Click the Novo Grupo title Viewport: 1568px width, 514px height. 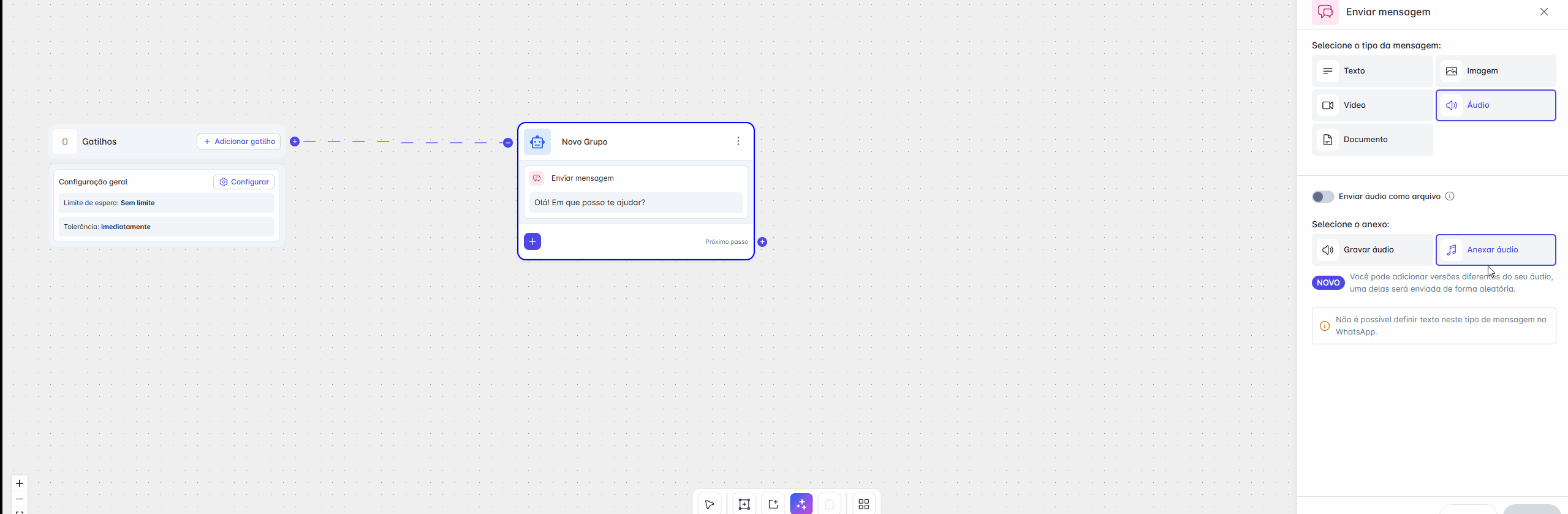coord(585,142)
